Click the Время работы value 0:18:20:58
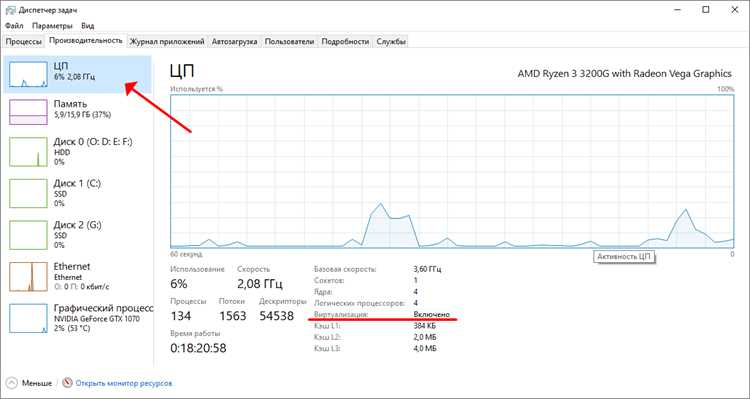Image resolution: width=750 pixels, height=399 pixels. (x=199, y=348)
